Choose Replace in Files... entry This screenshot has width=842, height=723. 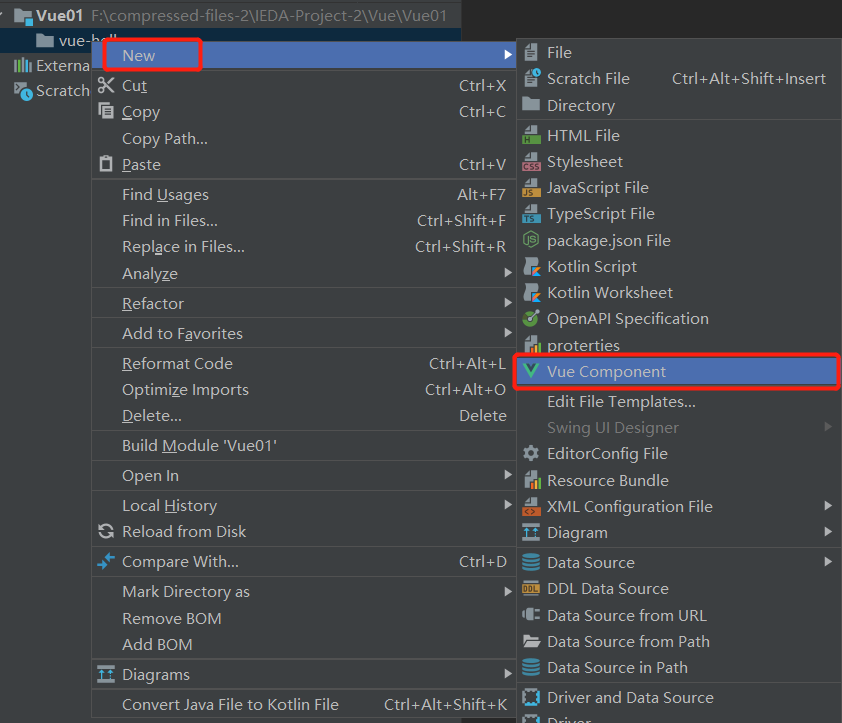coord(304,247)
